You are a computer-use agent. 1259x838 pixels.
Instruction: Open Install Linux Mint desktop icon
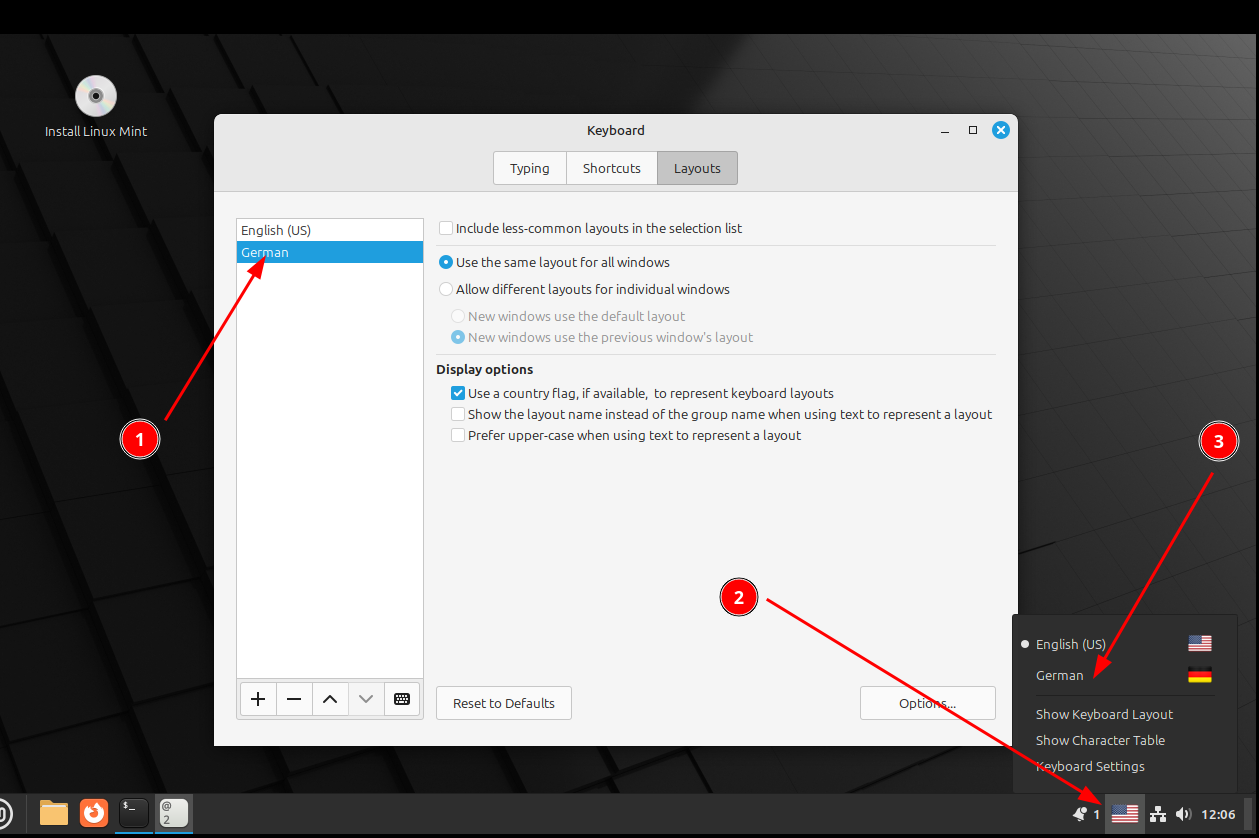tap(96, 107)
